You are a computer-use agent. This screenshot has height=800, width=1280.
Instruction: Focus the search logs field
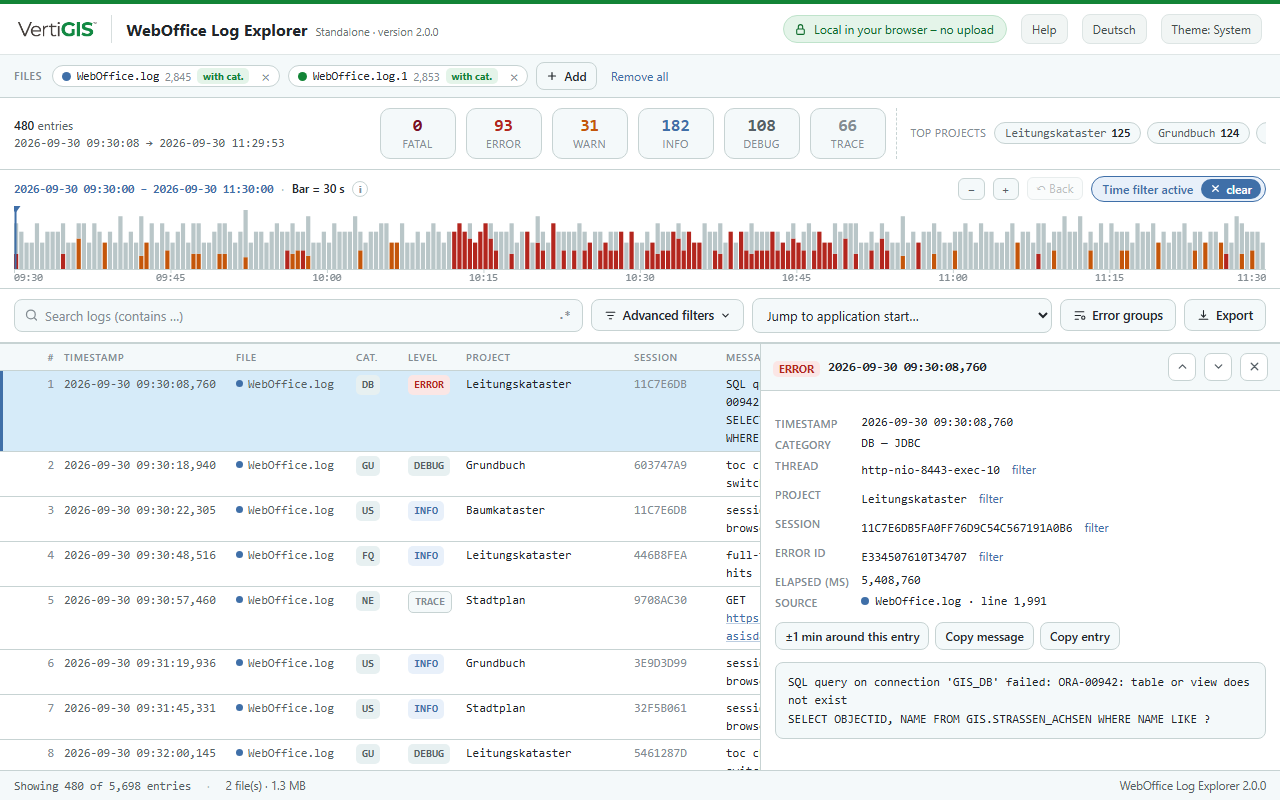pyautogui.click(x=298, y=316)
